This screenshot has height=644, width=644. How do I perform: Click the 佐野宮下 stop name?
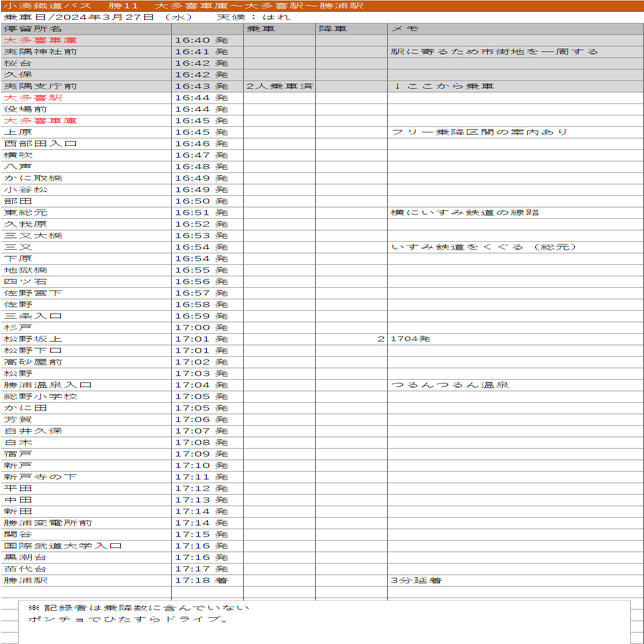pos(33,293)
